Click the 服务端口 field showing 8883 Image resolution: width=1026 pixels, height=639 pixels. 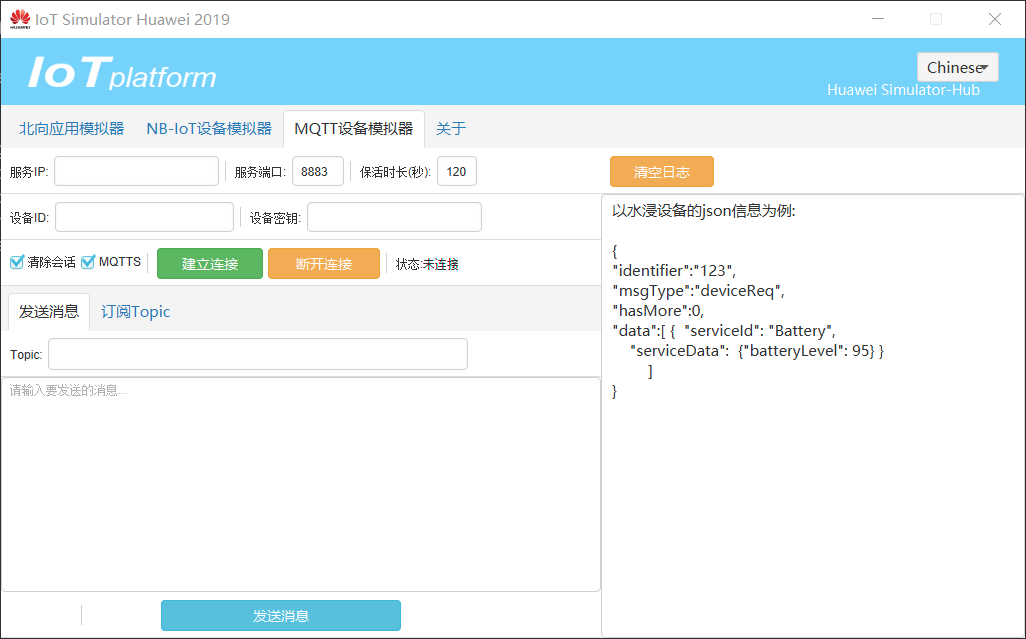pos(317,171)
